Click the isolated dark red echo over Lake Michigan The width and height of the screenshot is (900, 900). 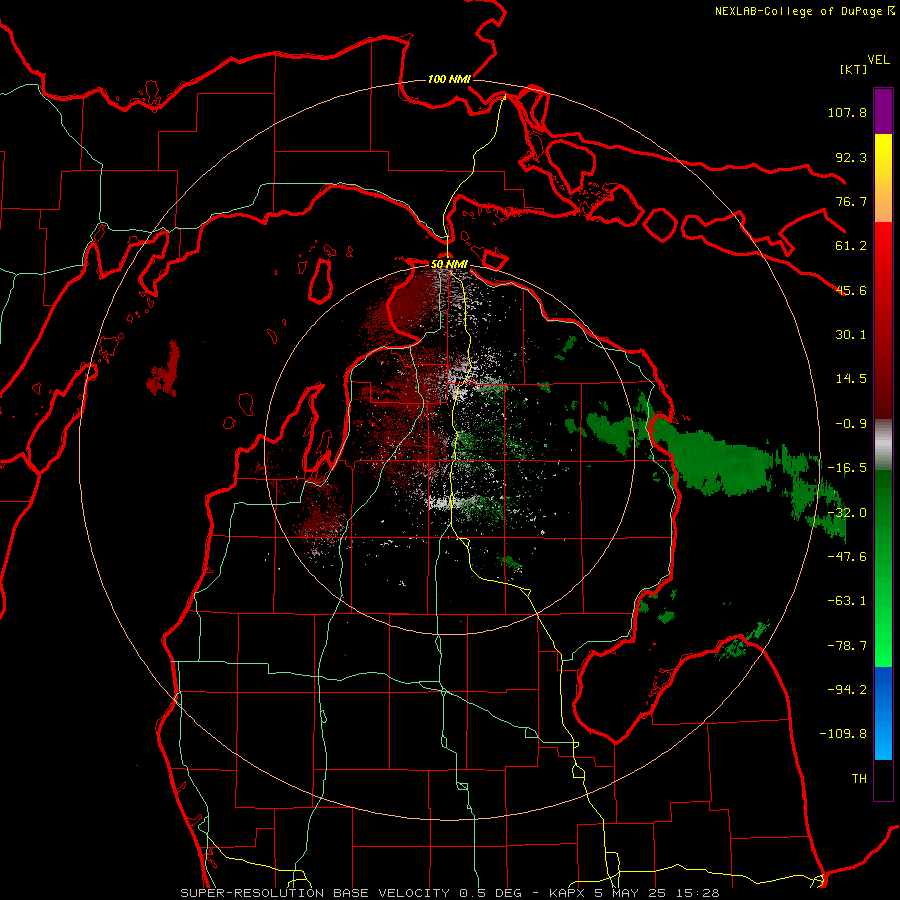click(x=165, y=370)
